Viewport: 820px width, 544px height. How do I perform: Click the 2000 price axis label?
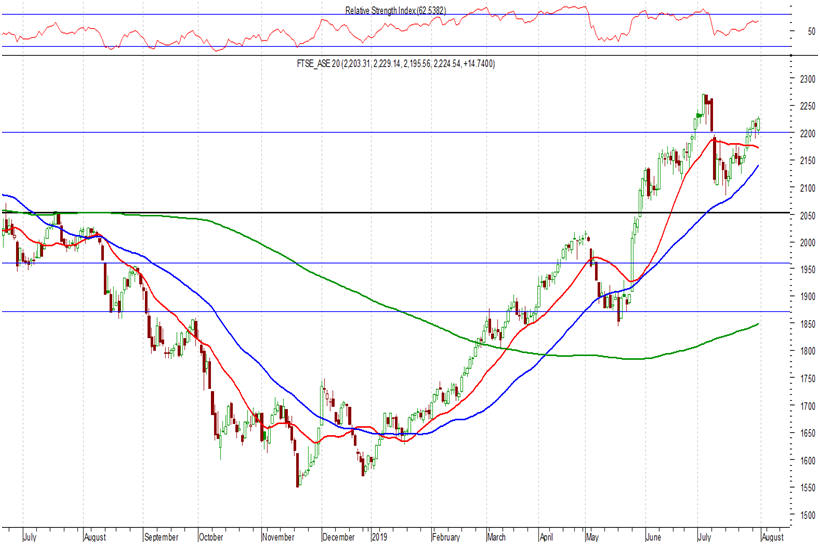807,242
